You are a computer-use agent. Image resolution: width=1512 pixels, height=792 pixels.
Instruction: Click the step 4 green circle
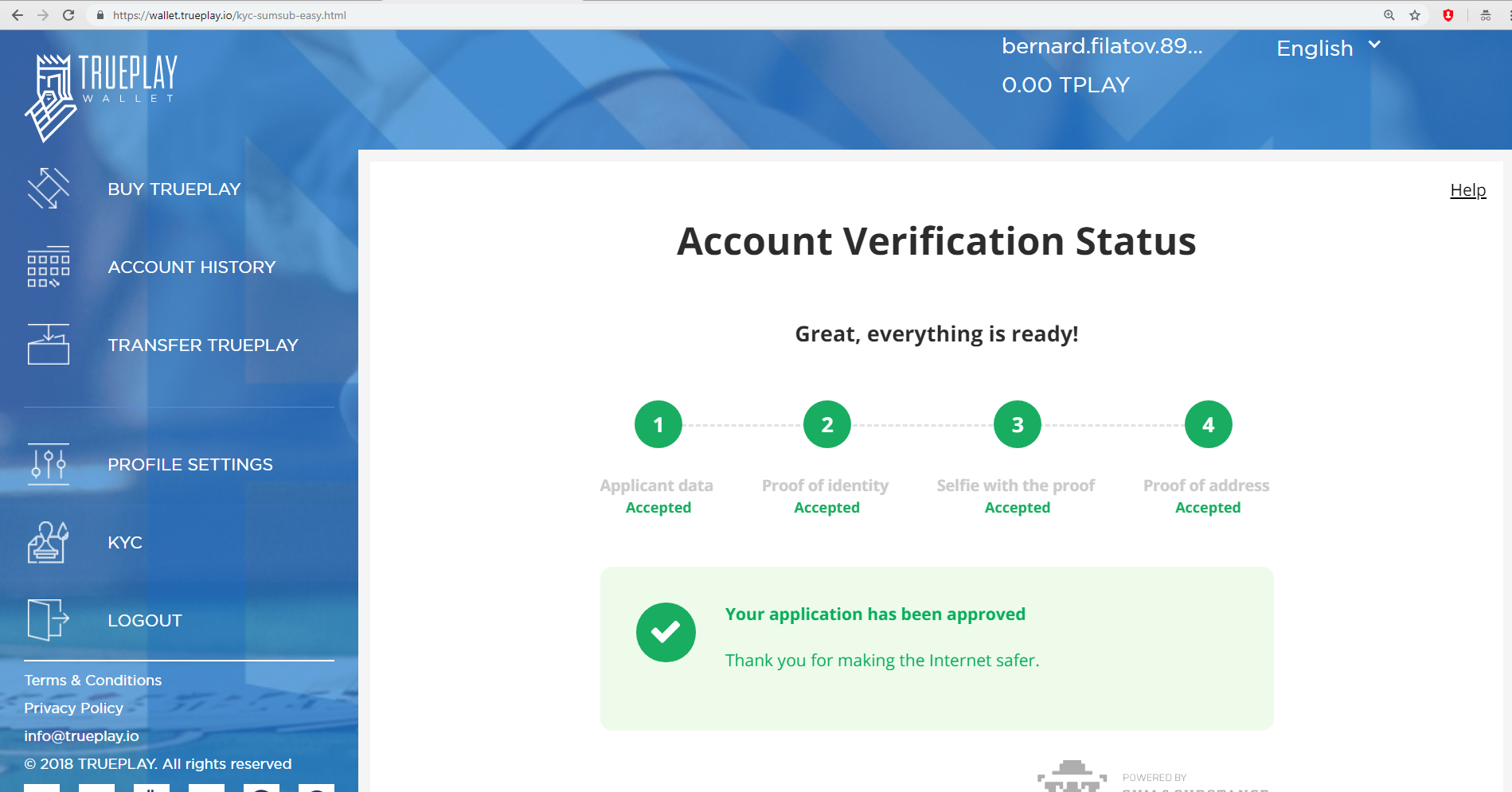click(1209, 424)
